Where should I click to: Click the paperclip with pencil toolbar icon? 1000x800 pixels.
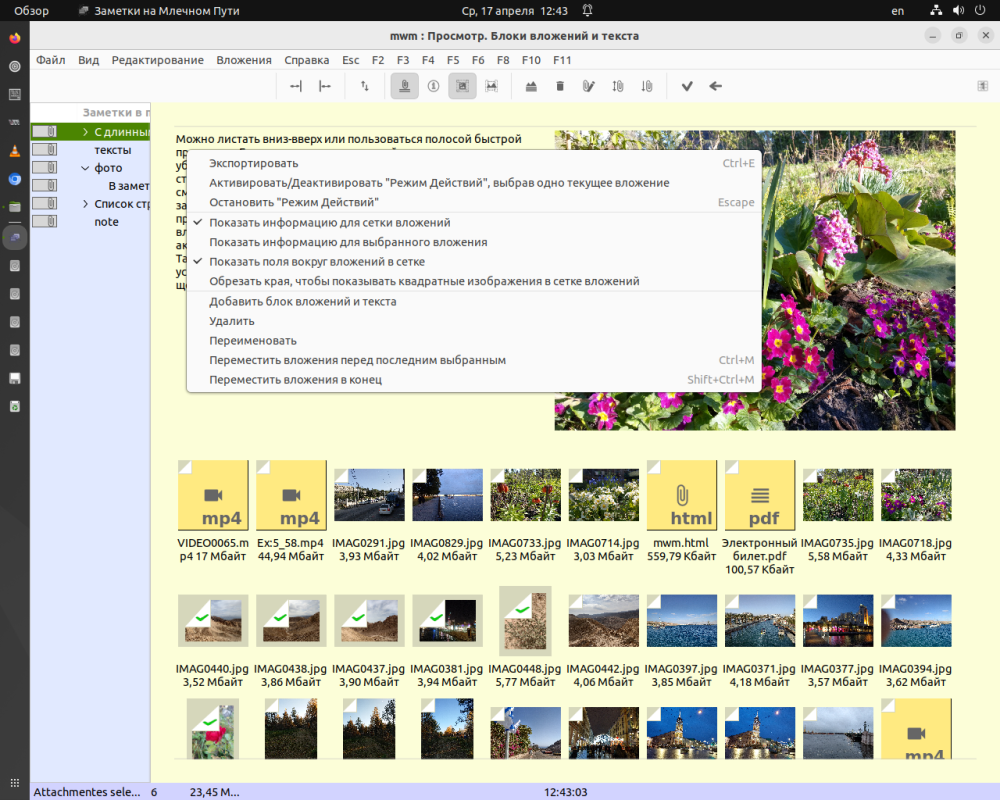pyautogui.click(x=589, y=87)
